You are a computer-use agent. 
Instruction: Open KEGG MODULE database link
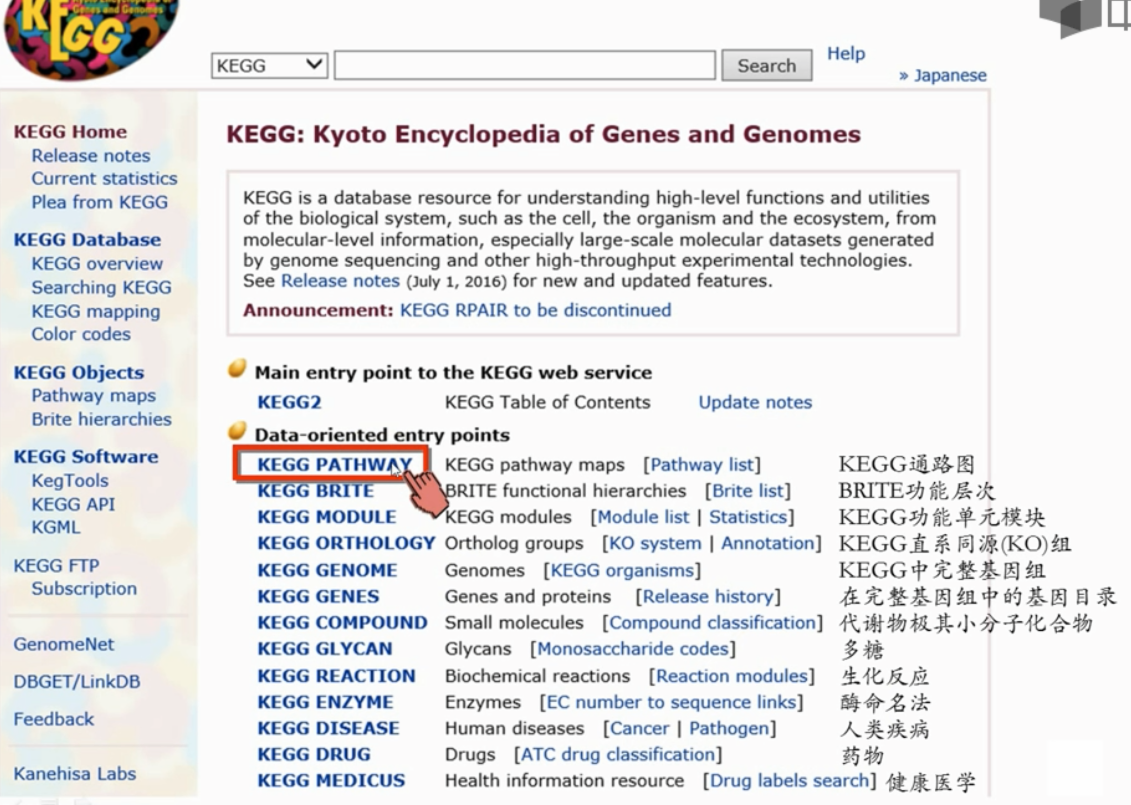pyautogui.click(x=327, y=517)
